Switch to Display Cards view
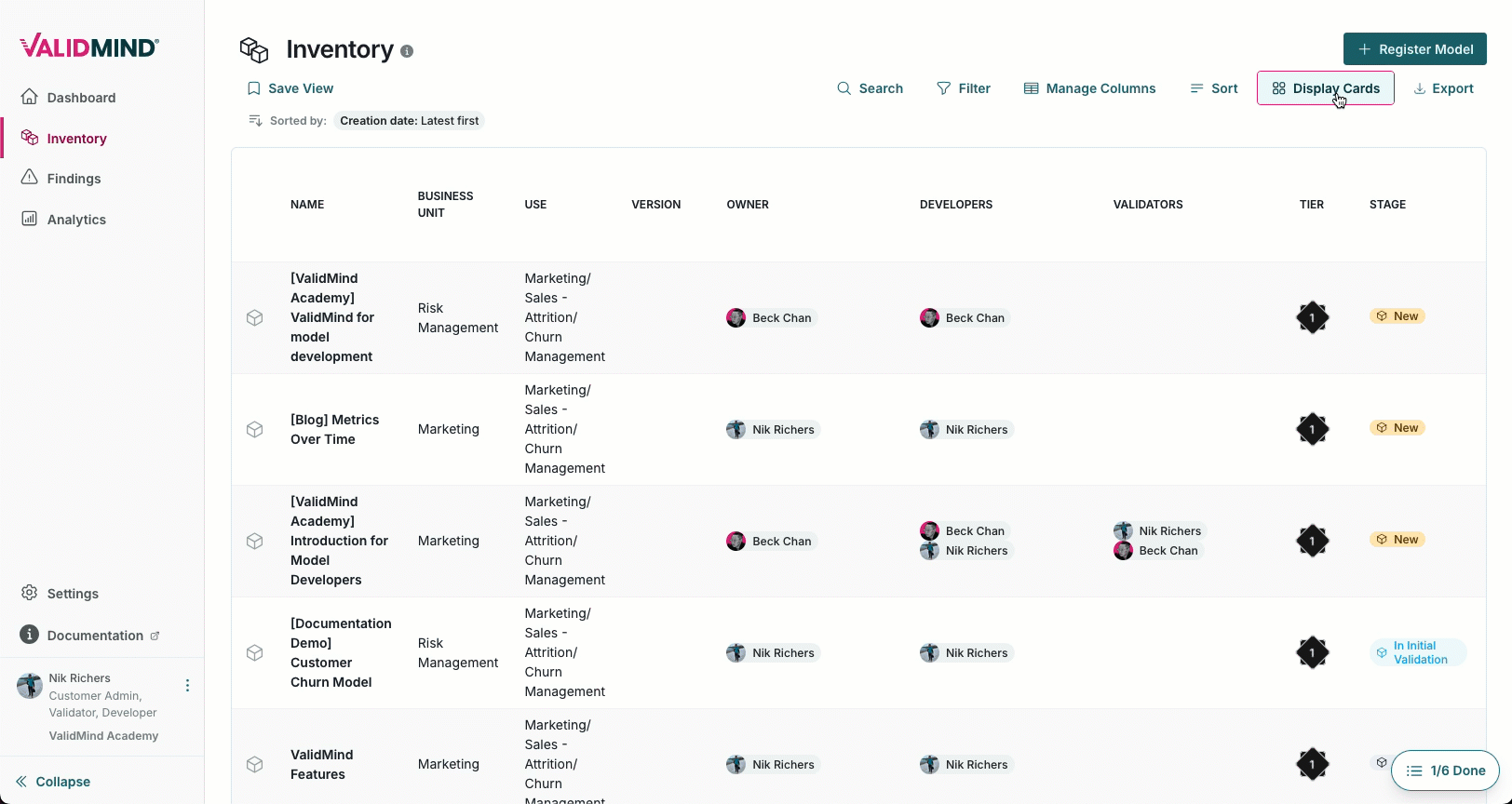Viewport: 1512px width, 804px height. 1326,88
